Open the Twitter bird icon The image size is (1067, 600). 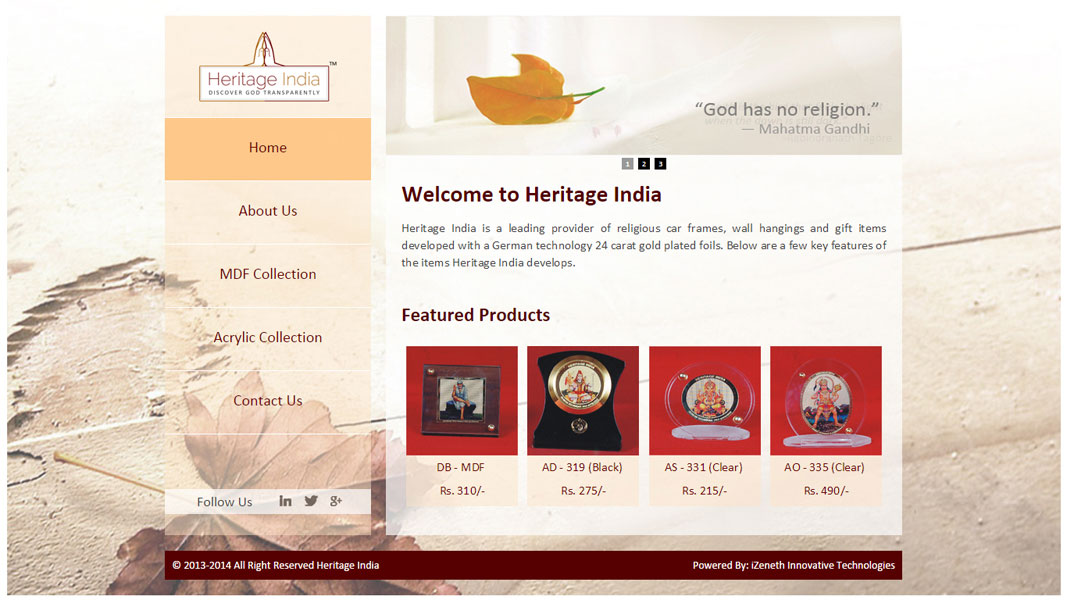[x=311, y=501]
